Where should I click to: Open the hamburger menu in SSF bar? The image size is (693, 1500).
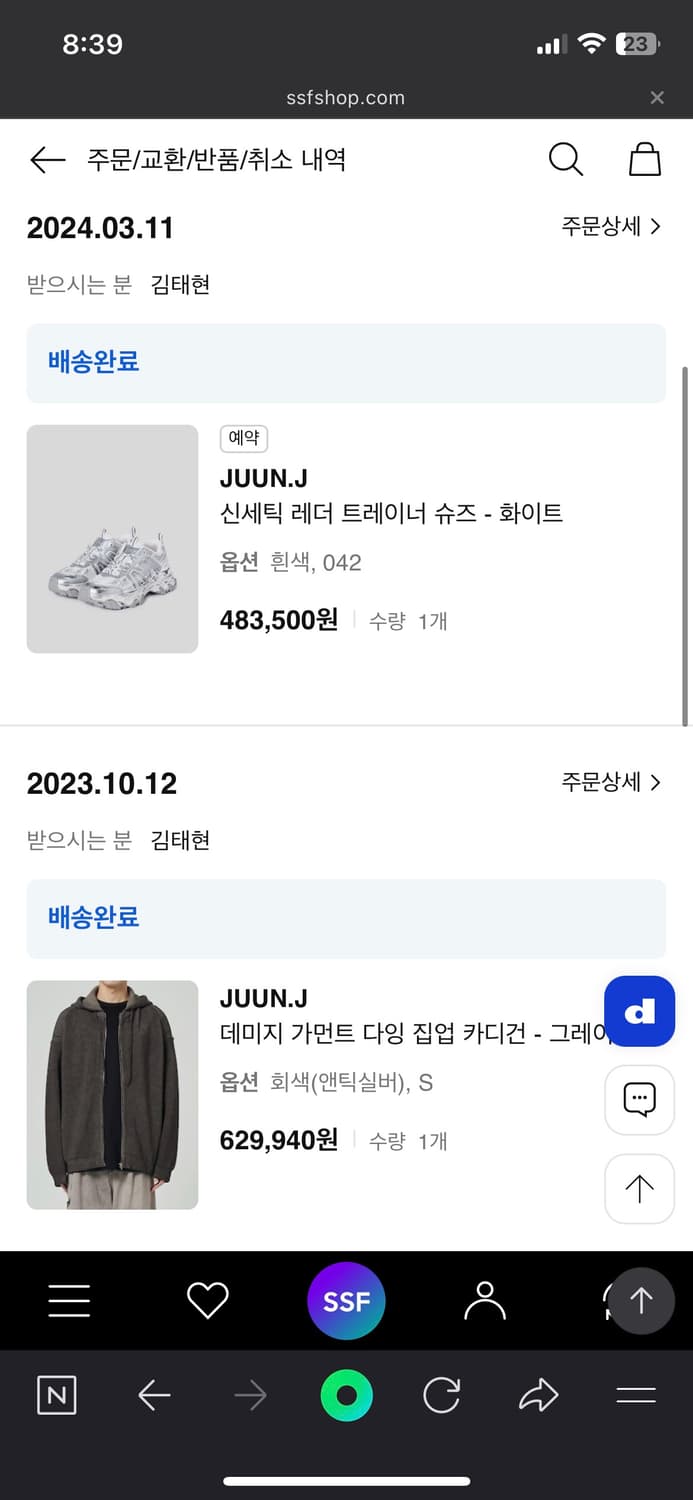click(69, 1300)
